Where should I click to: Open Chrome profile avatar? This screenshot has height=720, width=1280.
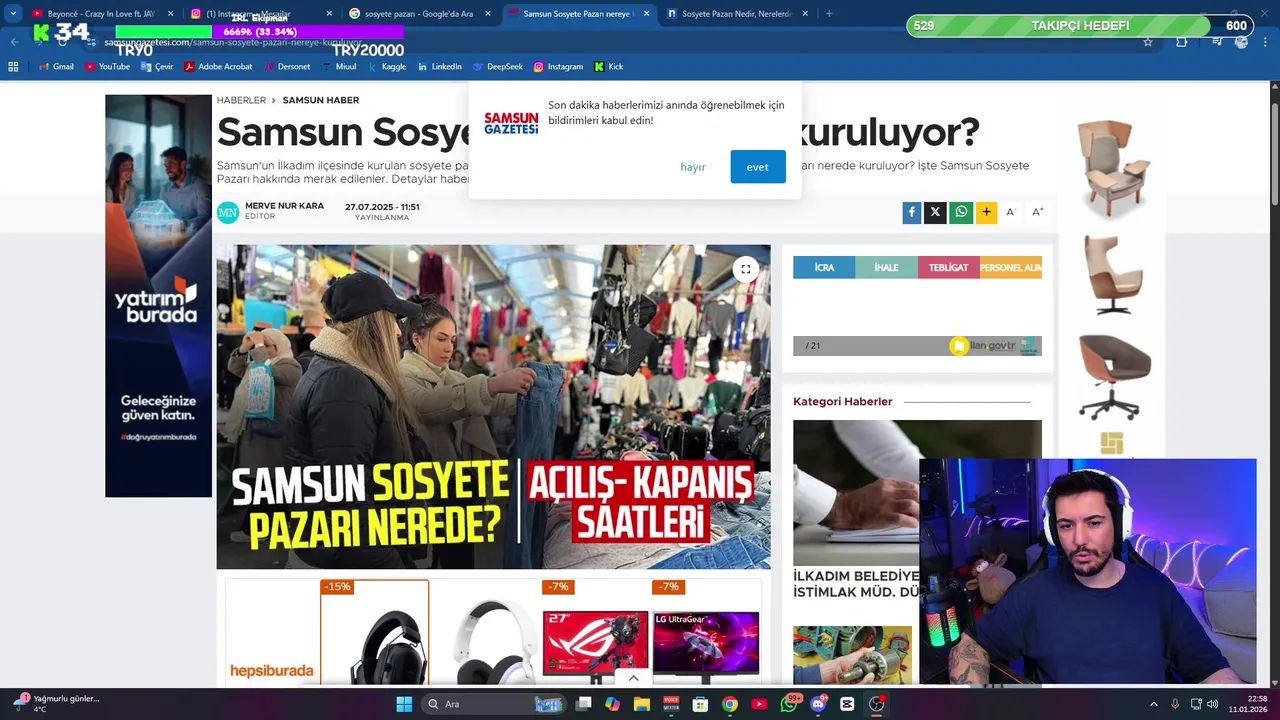coord(1241,42)
